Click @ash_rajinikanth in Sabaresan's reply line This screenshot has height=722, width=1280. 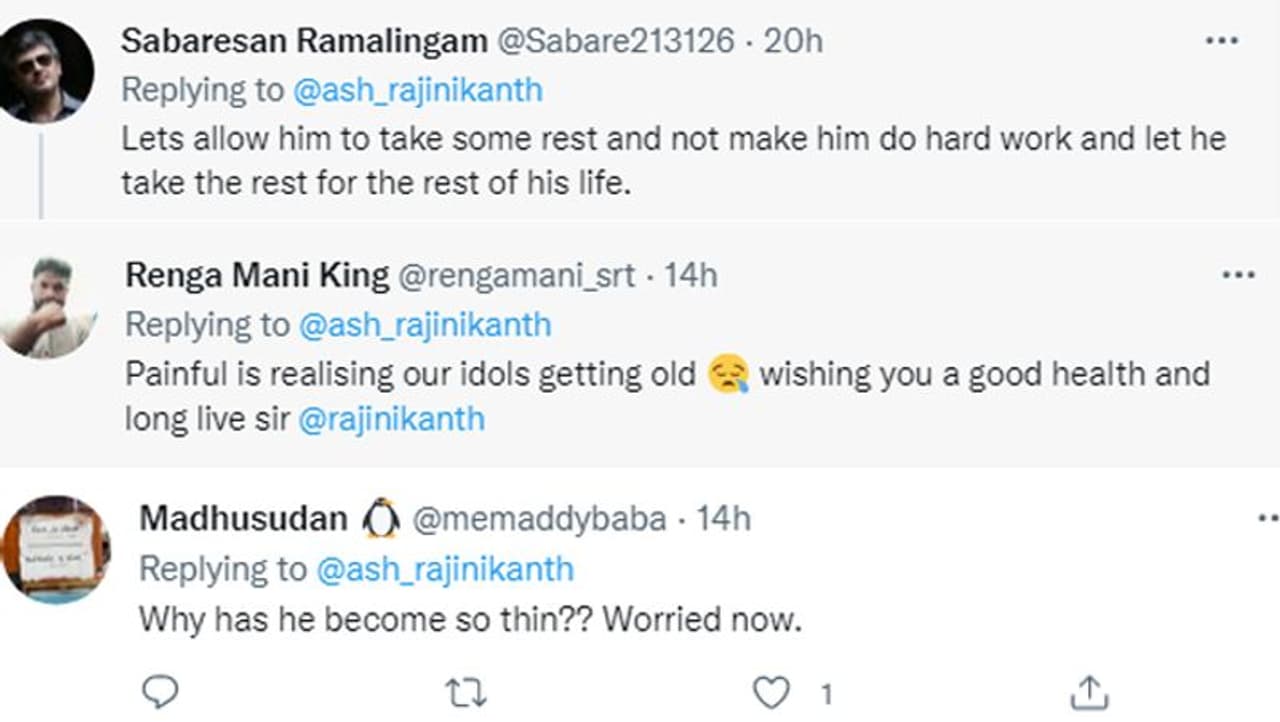(418, 90)
